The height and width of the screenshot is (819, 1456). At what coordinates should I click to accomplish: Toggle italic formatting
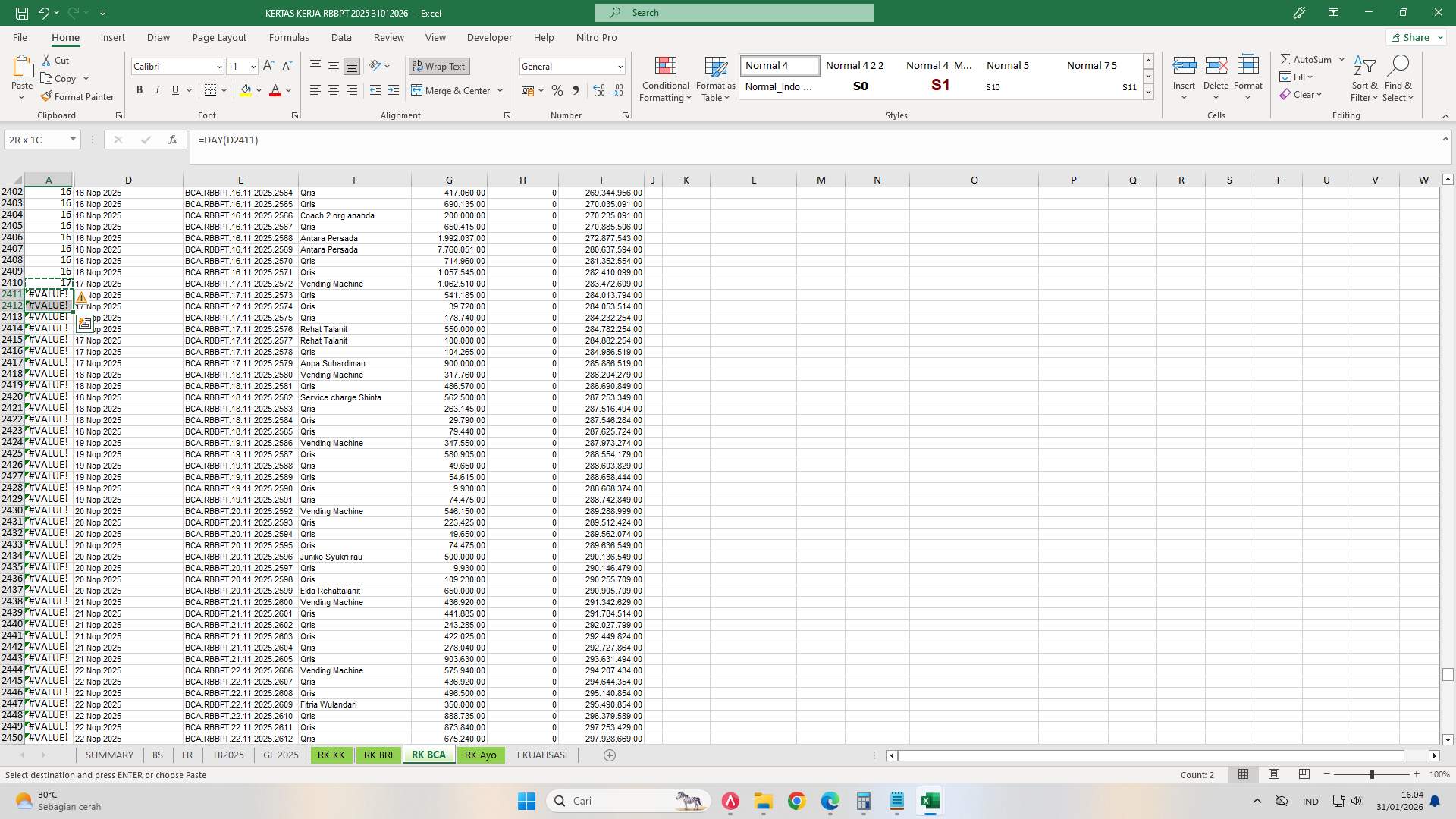(x=158, y=89)
